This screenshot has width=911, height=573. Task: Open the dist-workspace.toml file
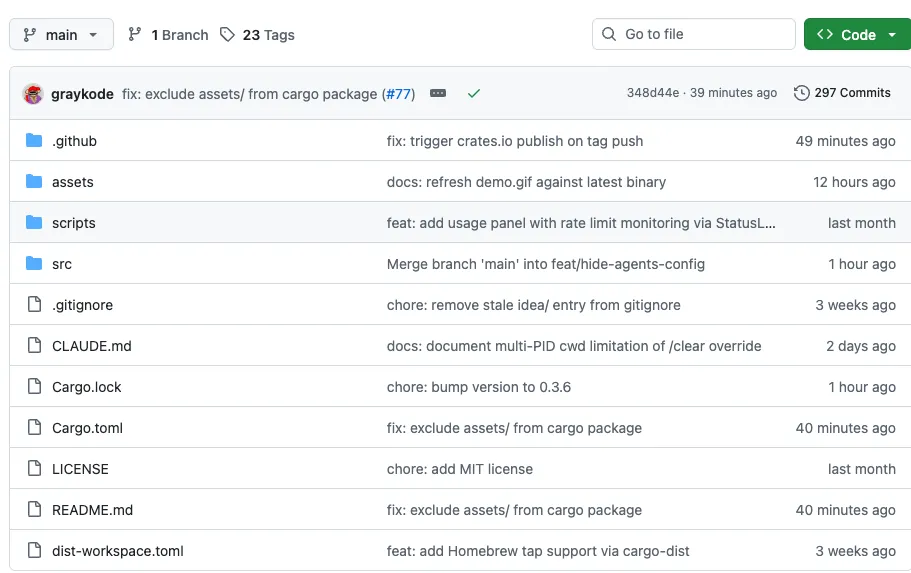[117, 551]
